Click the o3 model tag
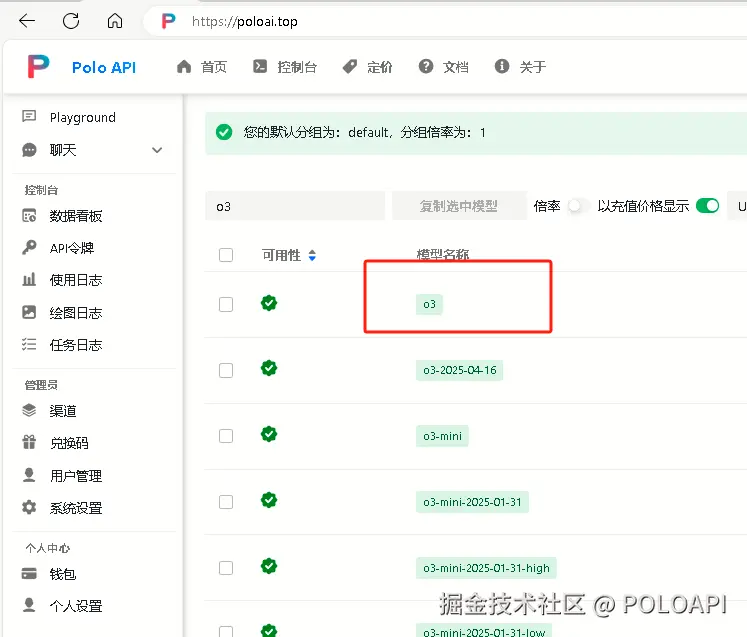Viewport: 747px width, 637px height. [x=429, y=304]
